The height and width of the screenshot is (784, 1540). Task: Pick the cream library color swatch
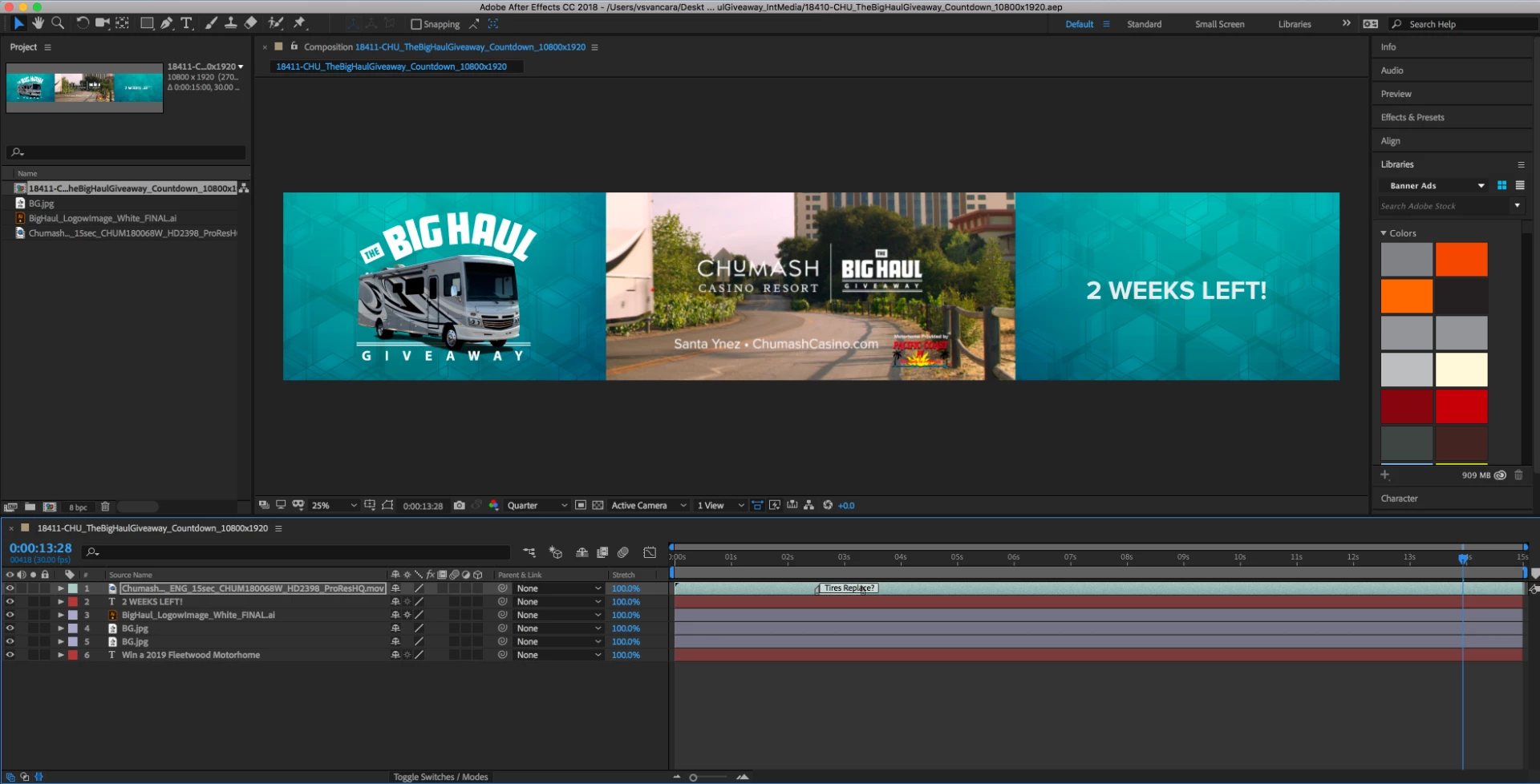coord(1461,370)
